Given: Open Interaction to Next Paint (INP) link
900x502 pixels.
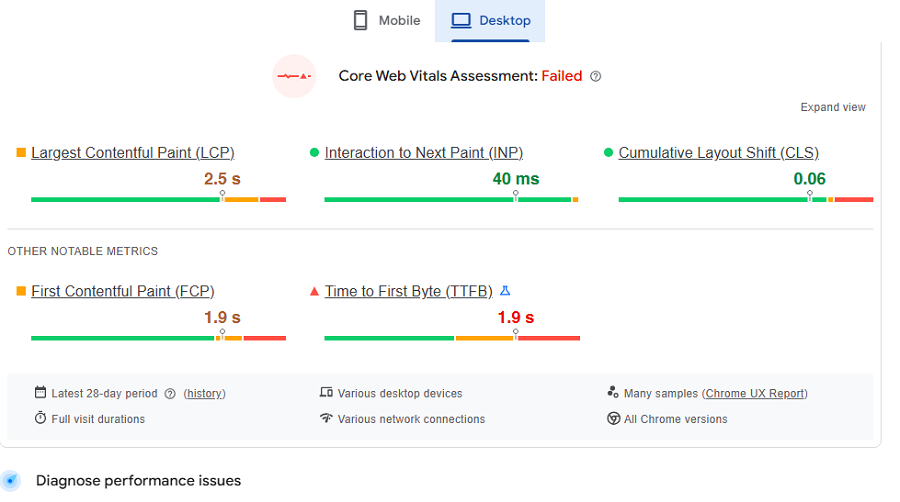Looking at the screenshot, I should [x=424, y=153].
